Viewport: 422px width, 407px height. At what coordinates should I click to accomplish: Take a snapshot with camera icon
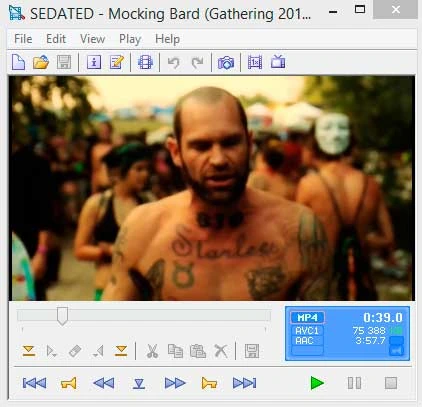pyautogui.click(x=226, y=62)
